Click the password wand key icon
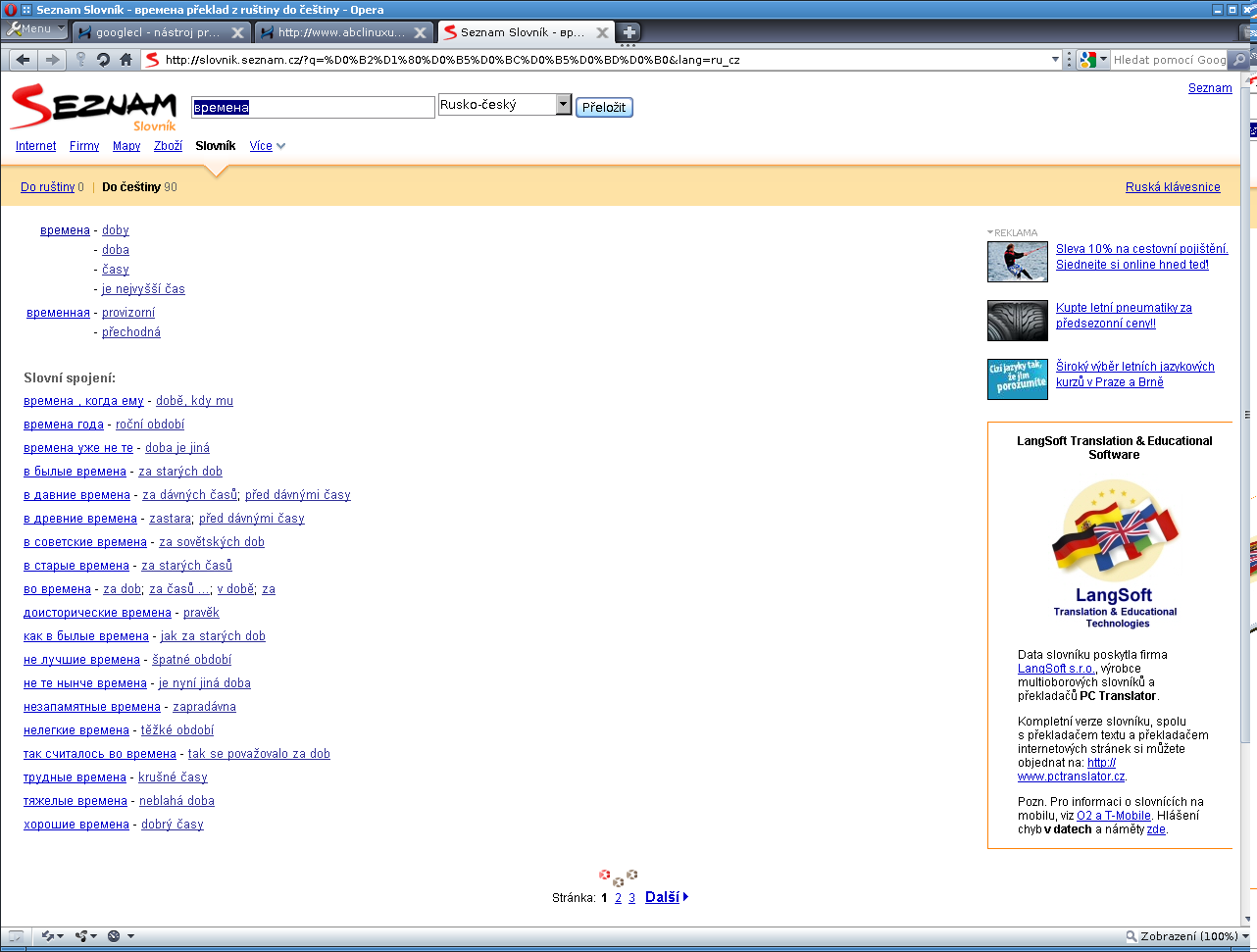This screenshot has width=1257, height=952. tap(81, 60)
